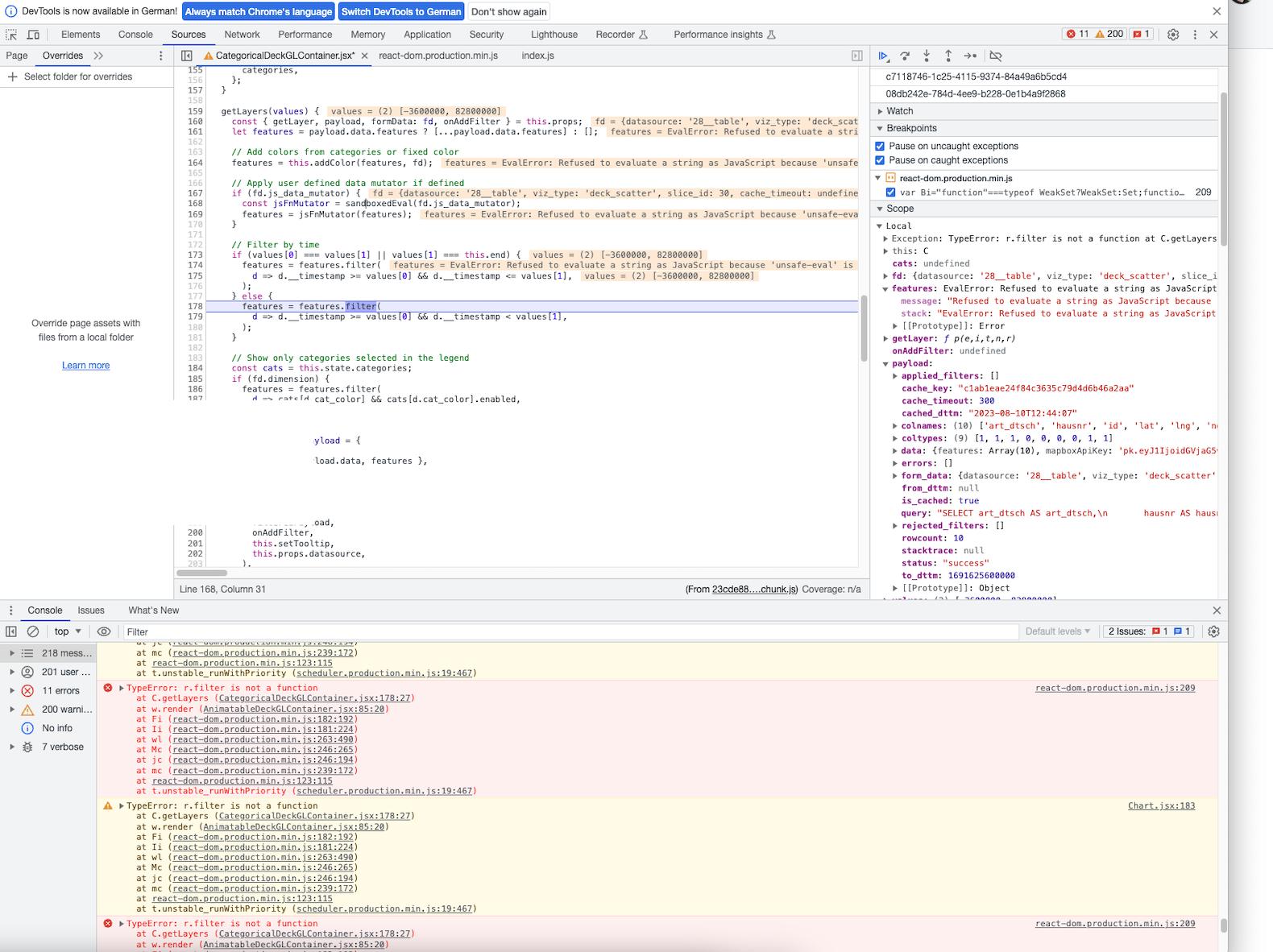Open the Learn more link
This screenshot has height=952, width=1273.
tap(85, 366)
